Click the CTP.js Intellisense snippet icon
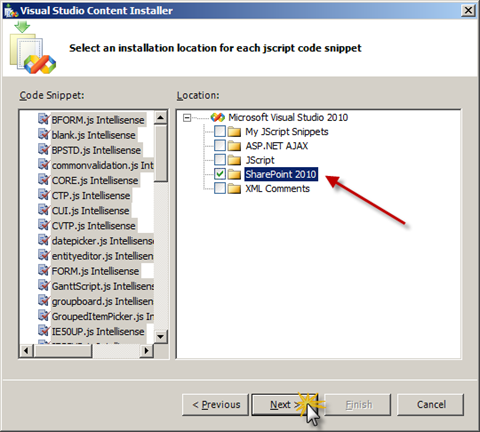 pyautogui.click(x=43, y=195)
